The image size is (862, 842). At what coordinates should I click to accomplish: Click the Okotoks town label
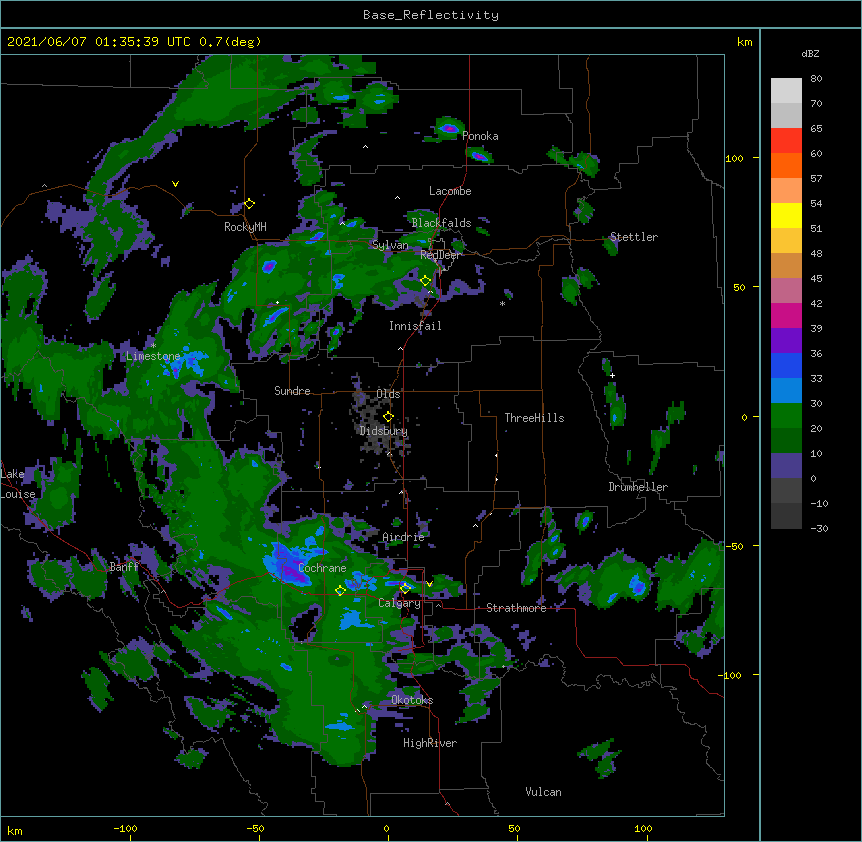[412, 700]
